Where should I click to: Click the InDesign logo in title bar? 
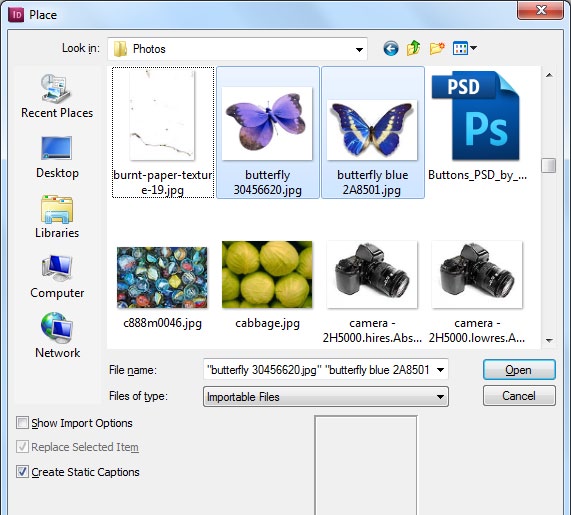[16, 15]
